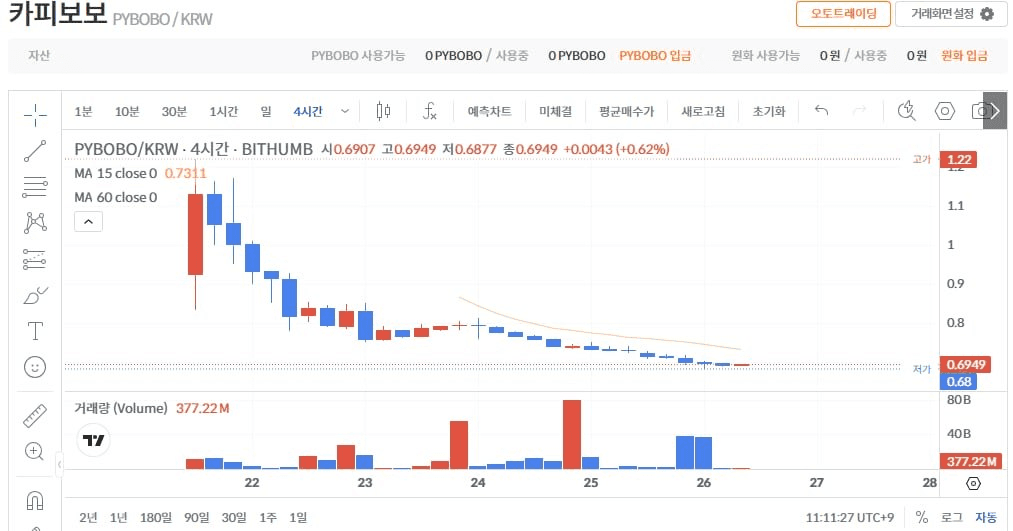This screenshot has width=1013, height=531.
Task: Set range to 1주
Action: (x=267, y=517)
